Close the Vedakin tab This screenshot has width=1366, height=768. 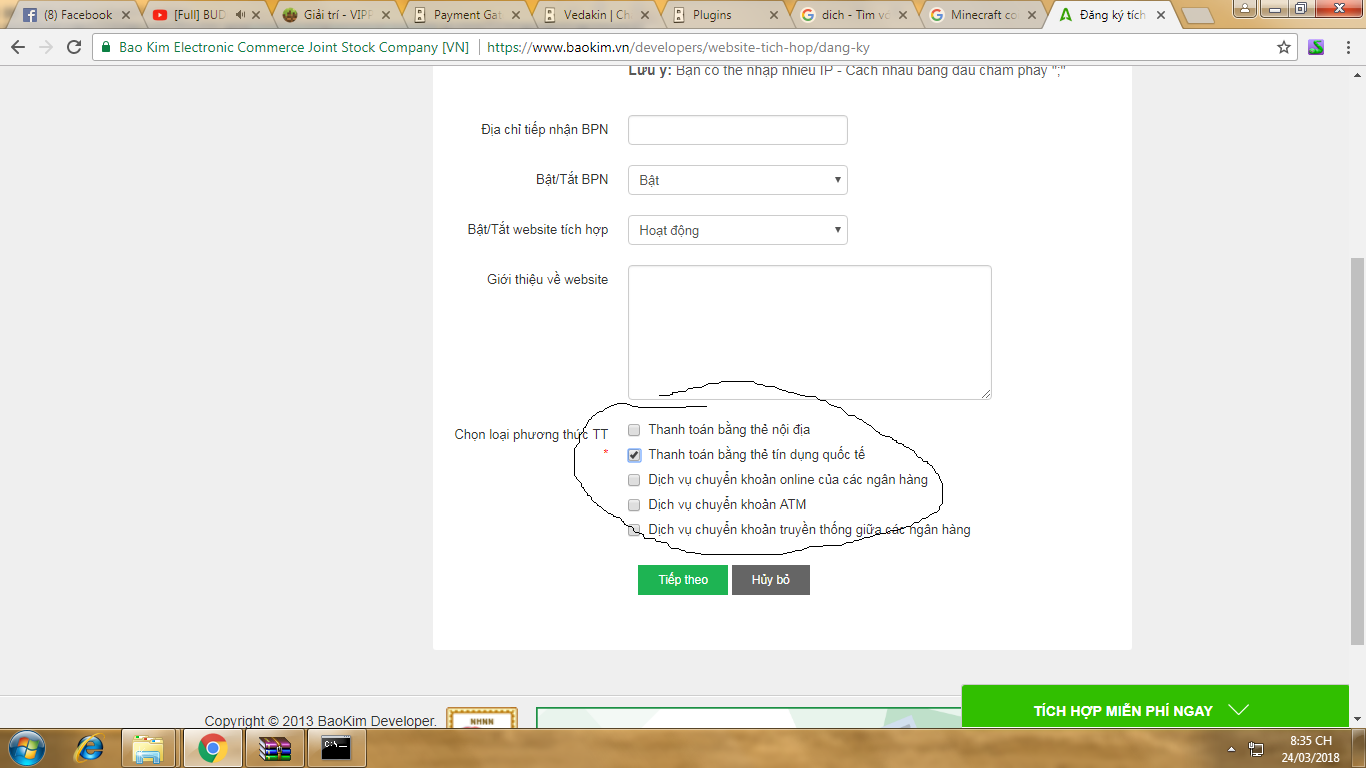pos(645,15)
